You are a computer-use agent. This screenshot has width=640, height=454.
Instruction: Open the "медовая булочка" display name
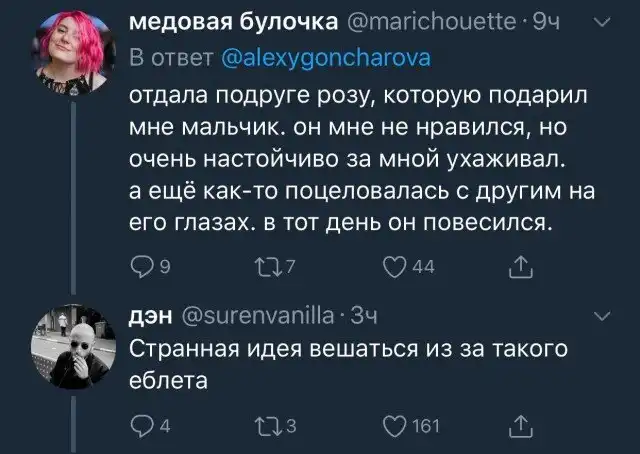click(x=234, y=21)
